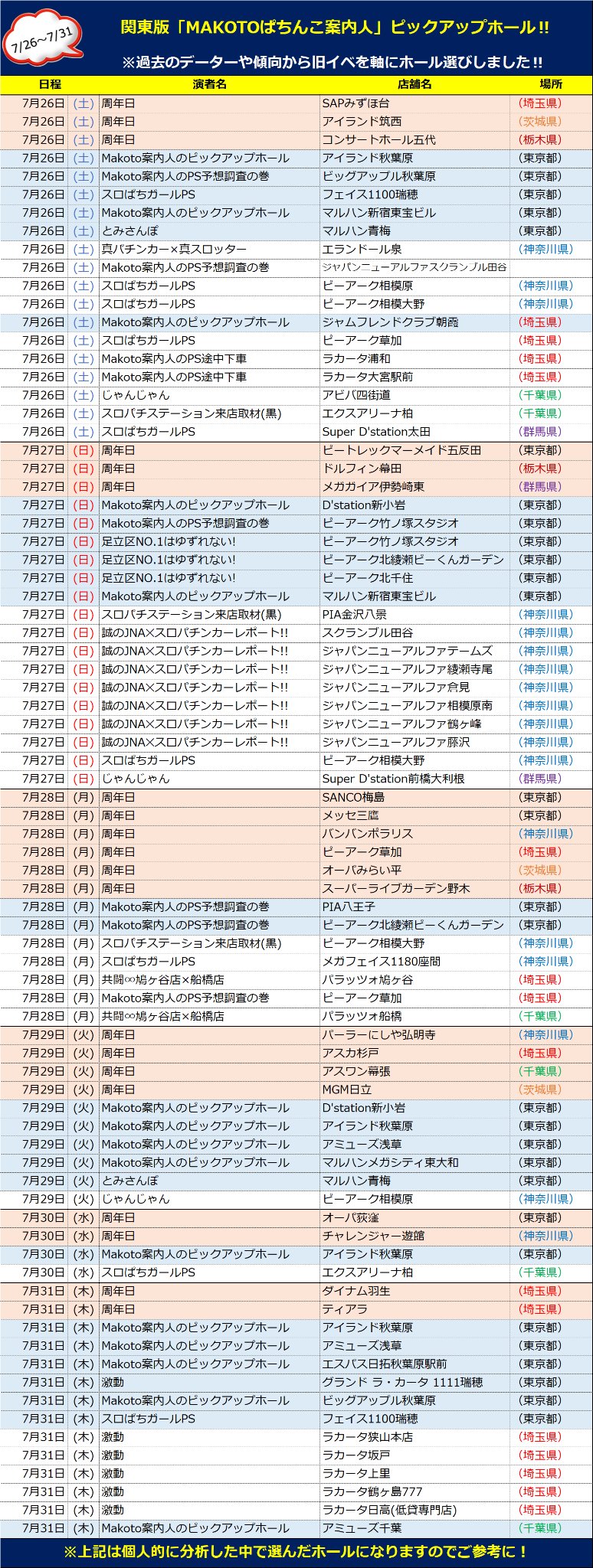Image resolution: width=593 pixels, height=1568 pixels.
Task: Click ラカータ日高(低貸専門店) store cell
Action: click(x=414, y=1510)
